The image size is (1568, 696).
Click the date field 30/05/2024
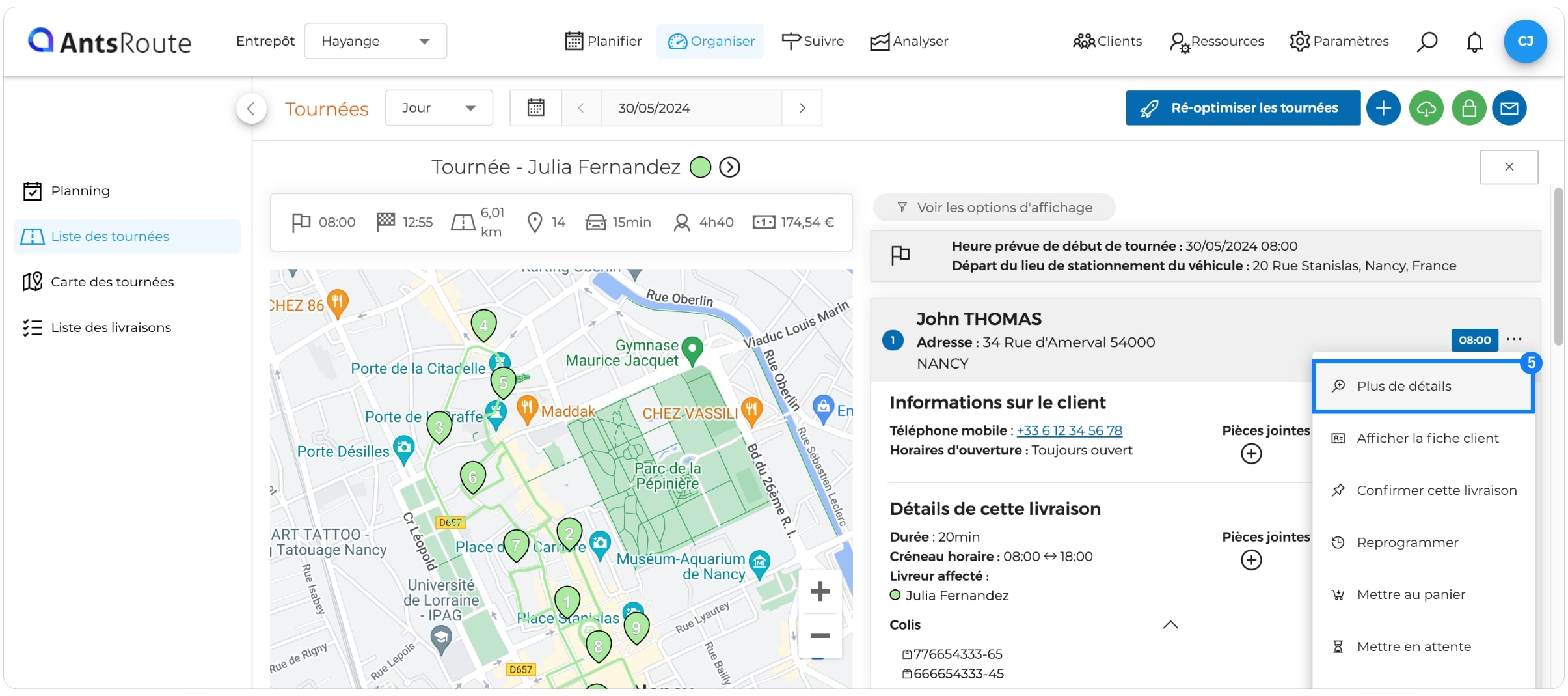click(690, 108)
